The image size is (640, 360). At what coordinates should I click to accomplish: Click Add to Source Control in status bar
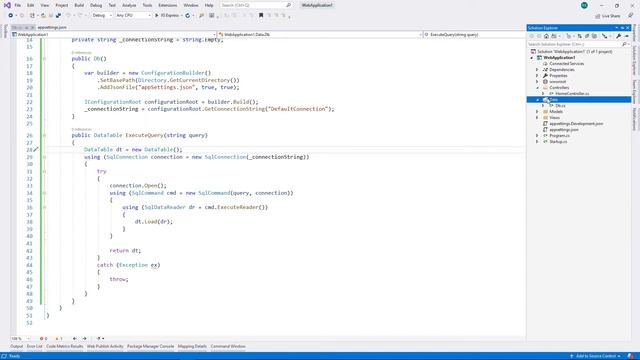[596, 356]
